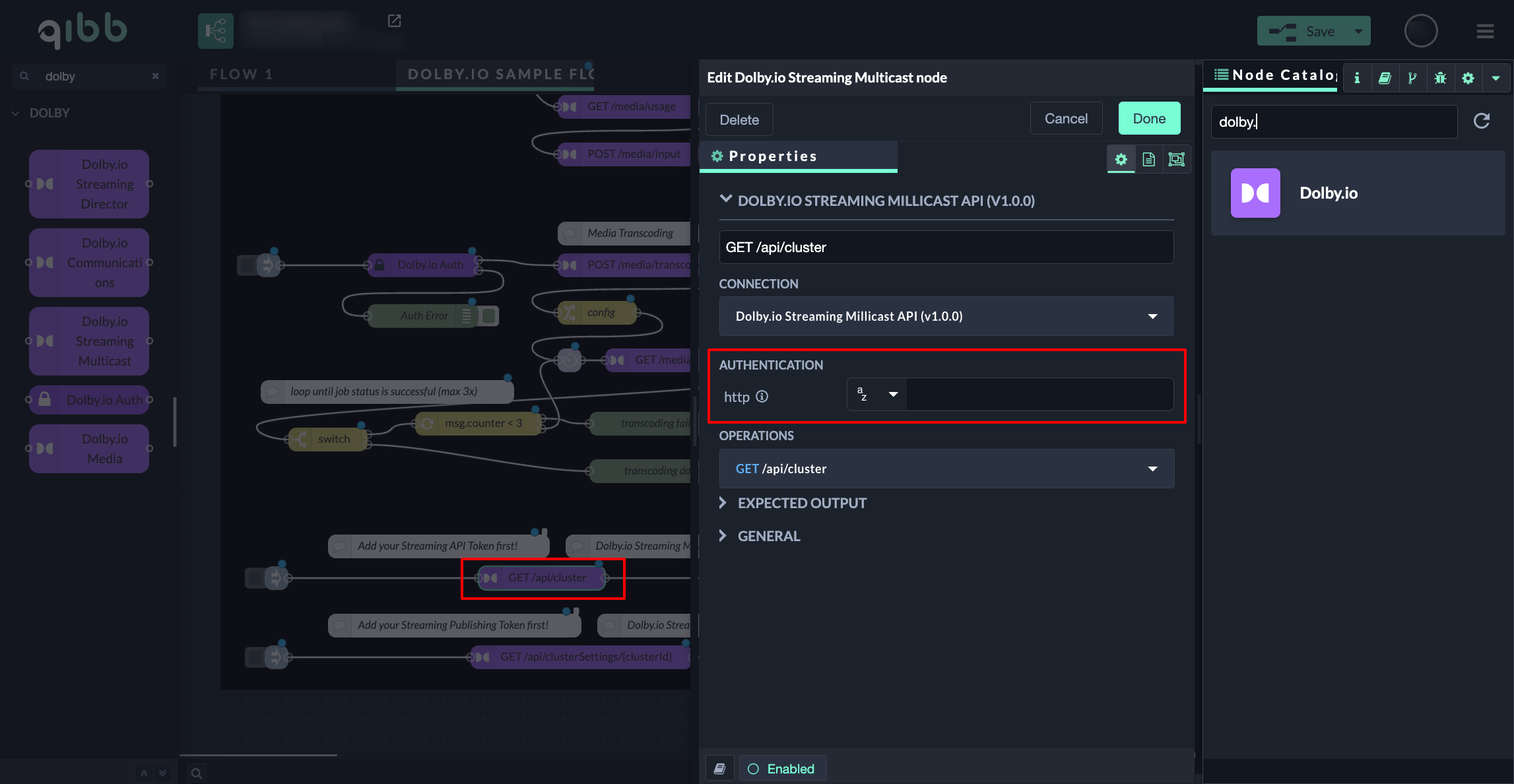Click the Done button
The height and width of the screenshot is (784, 1514).
1148,119
